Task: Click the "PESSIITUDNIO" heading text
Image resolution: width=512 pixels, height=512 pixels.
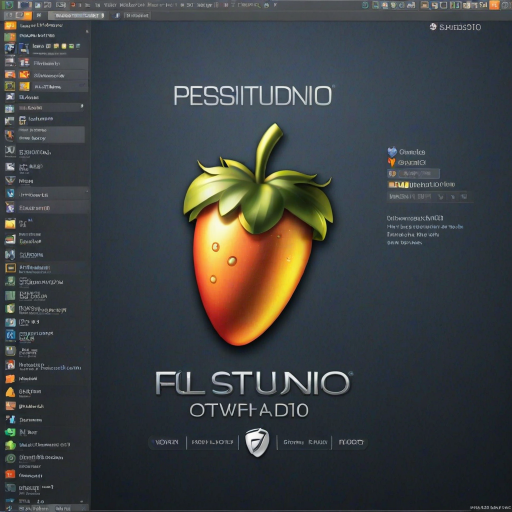Action: (x=253, y=96)
